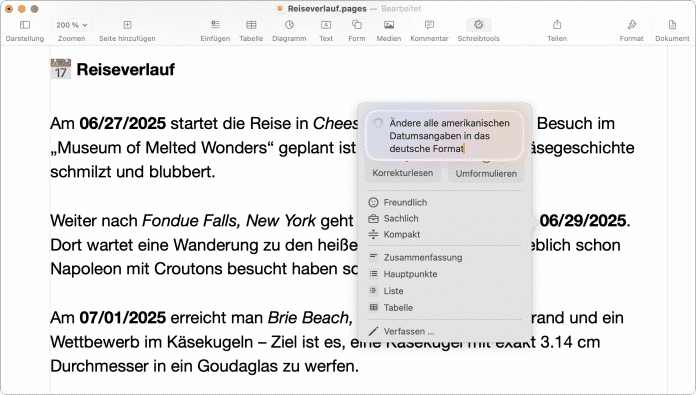Add a page with Seite hinzufügen

(x=127, y=30)
